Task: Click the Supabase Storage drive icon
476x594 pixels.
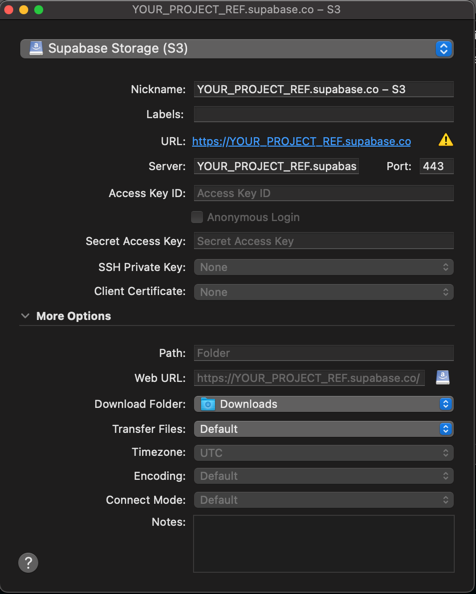Action: pyautogui.click(x=36, y=48)
